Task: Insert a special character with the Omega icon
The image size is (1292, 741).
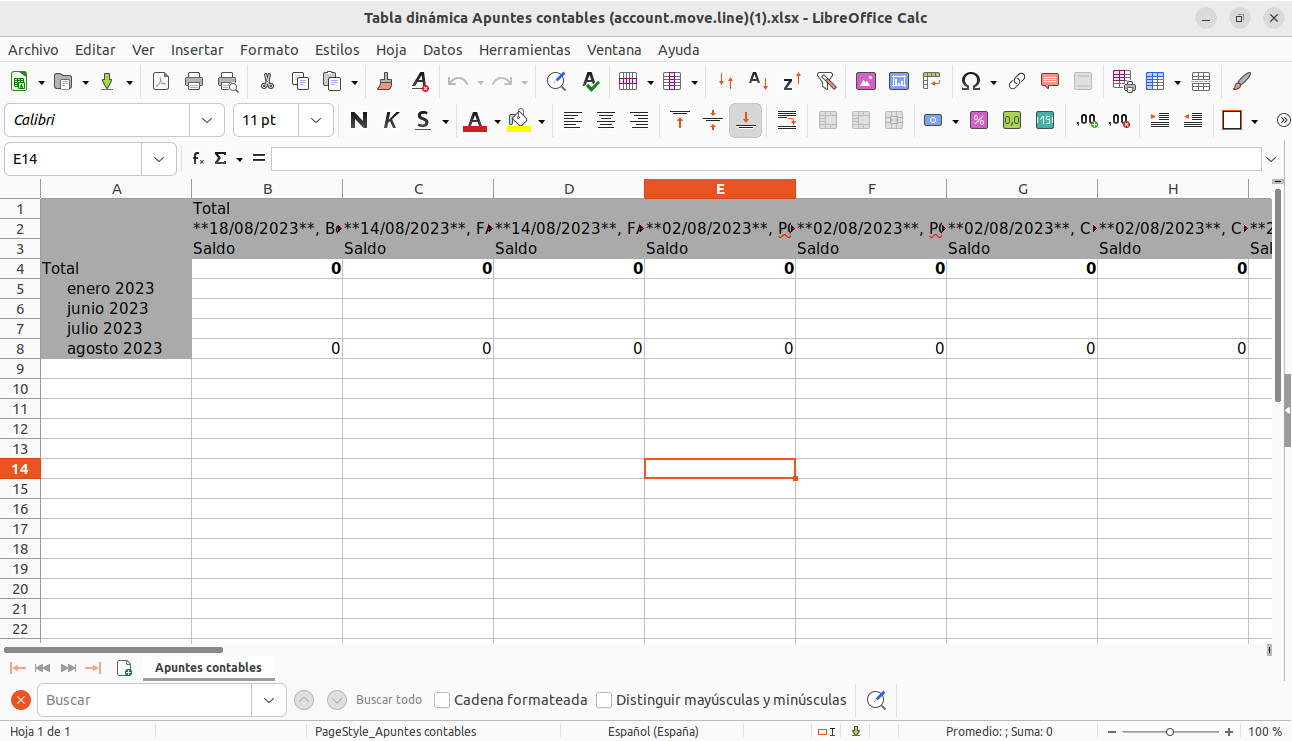Action: pyautogui.click(x=970, y=82)
